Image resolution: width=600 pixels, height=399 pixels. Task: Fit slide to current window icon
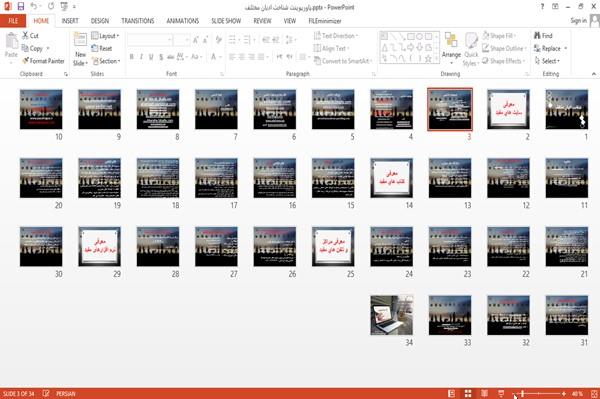coord(594,393)
